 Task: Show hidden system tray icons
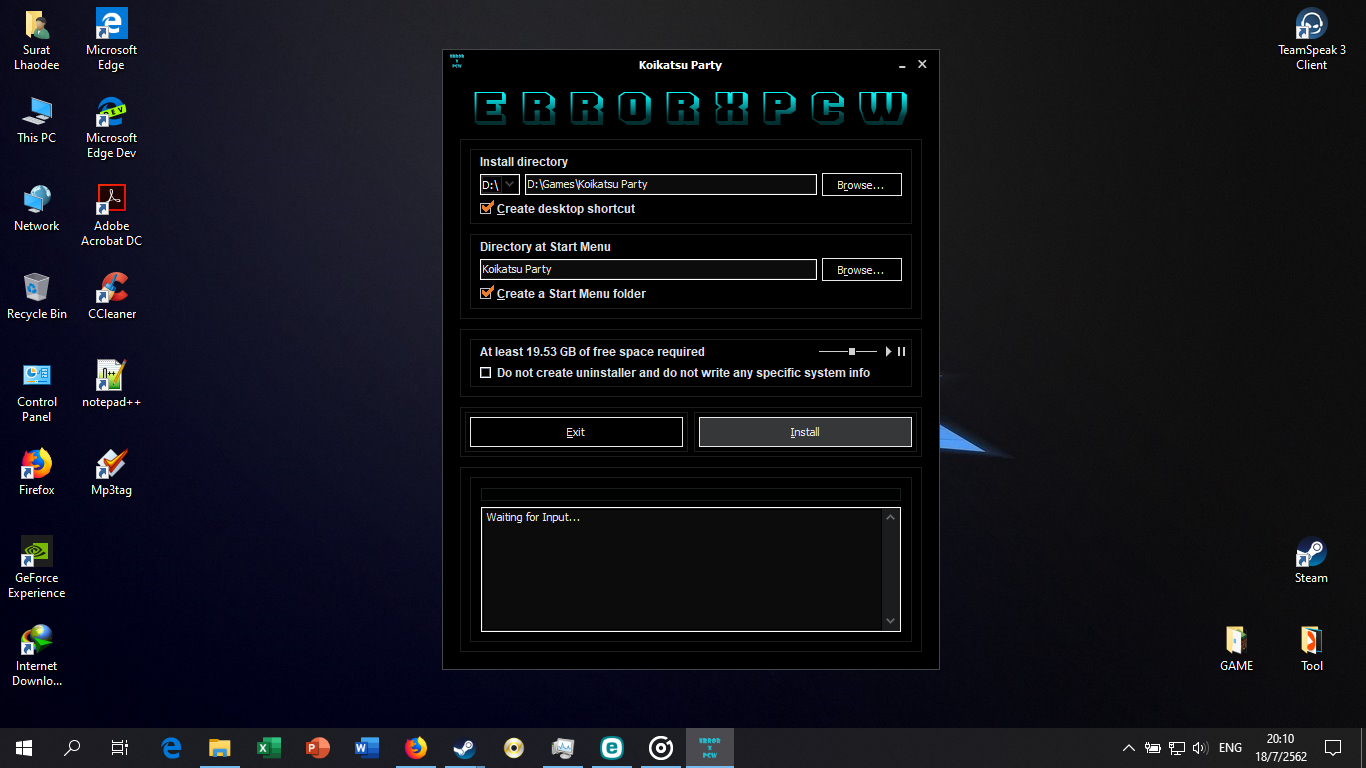coord(1128,748)
